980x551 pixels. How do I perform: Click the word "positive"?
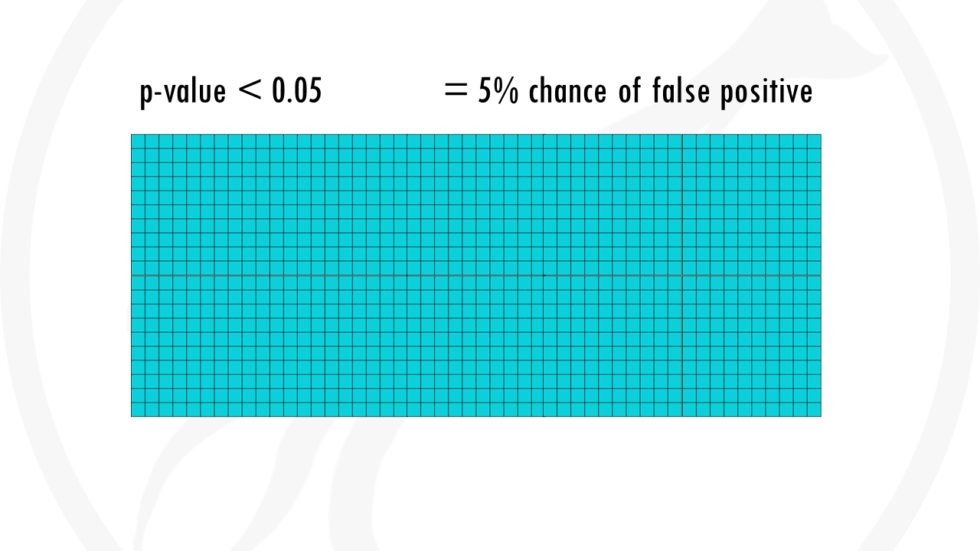[766, 92]
